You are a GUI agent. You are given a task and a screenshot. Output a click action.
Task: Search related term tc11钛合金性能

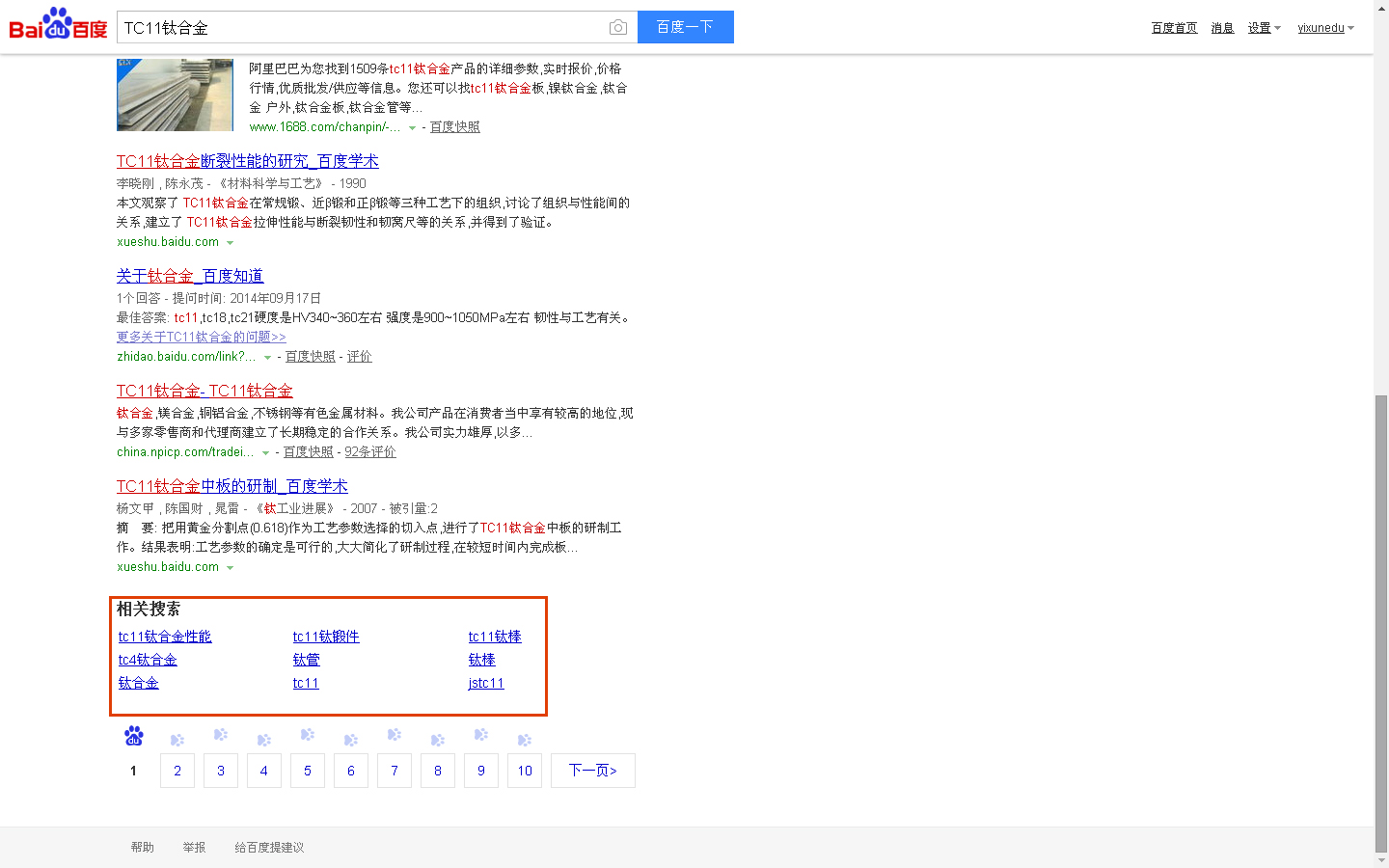point(165,637)
